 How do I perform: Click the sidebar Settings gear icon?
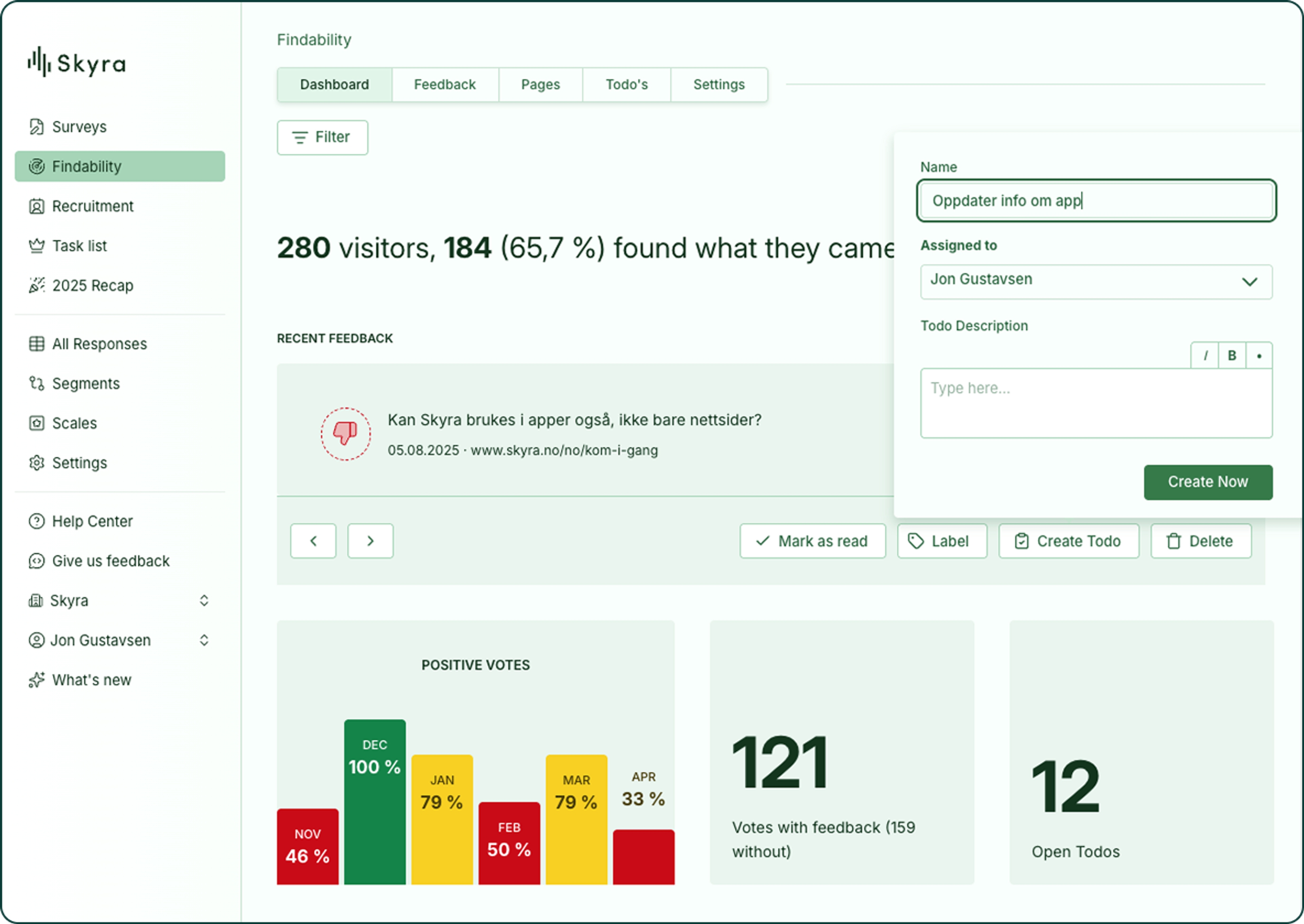point(36,463)
